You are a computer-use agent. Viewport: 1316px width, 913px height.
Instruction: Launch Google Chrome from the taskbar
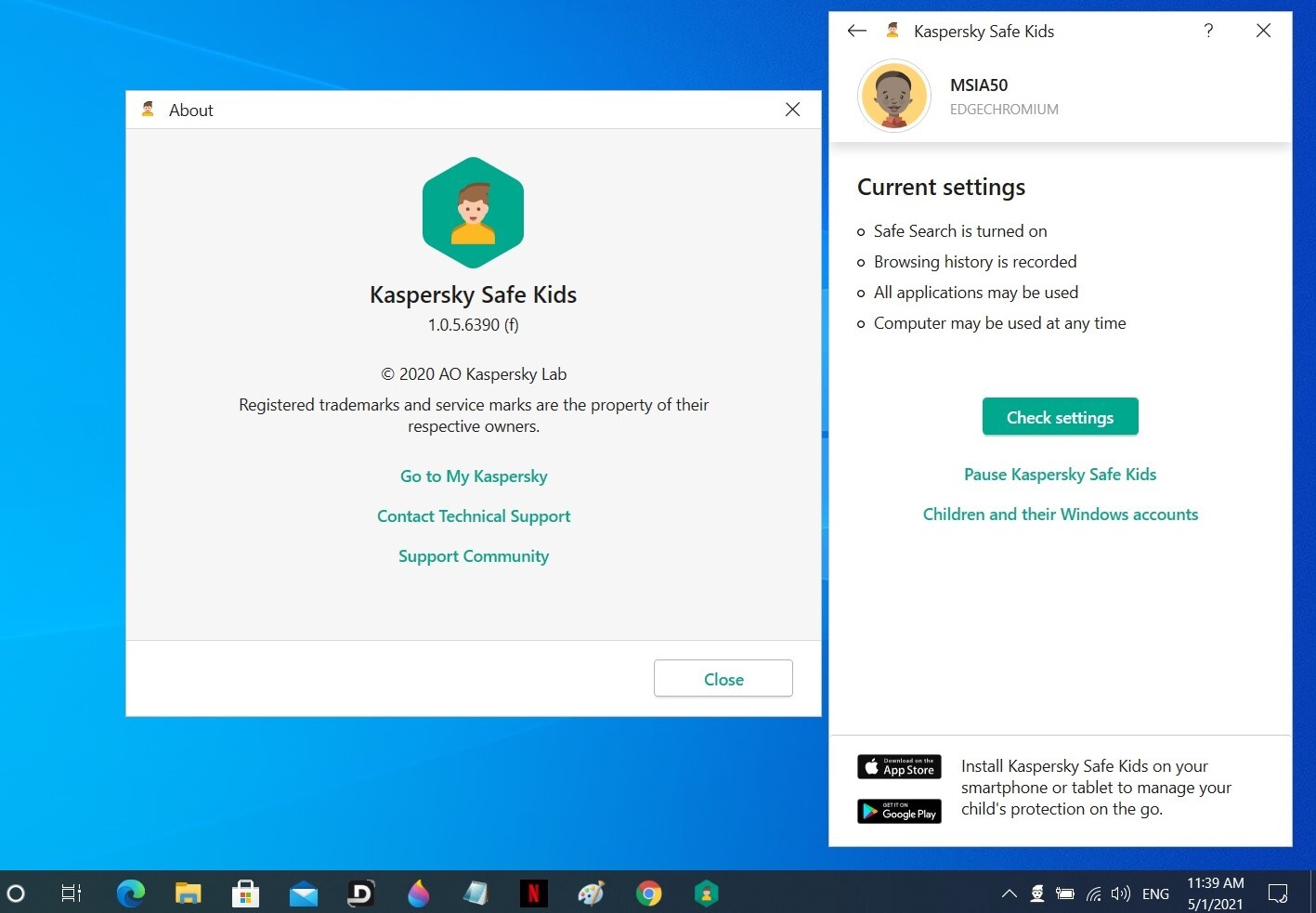[649, 893]
